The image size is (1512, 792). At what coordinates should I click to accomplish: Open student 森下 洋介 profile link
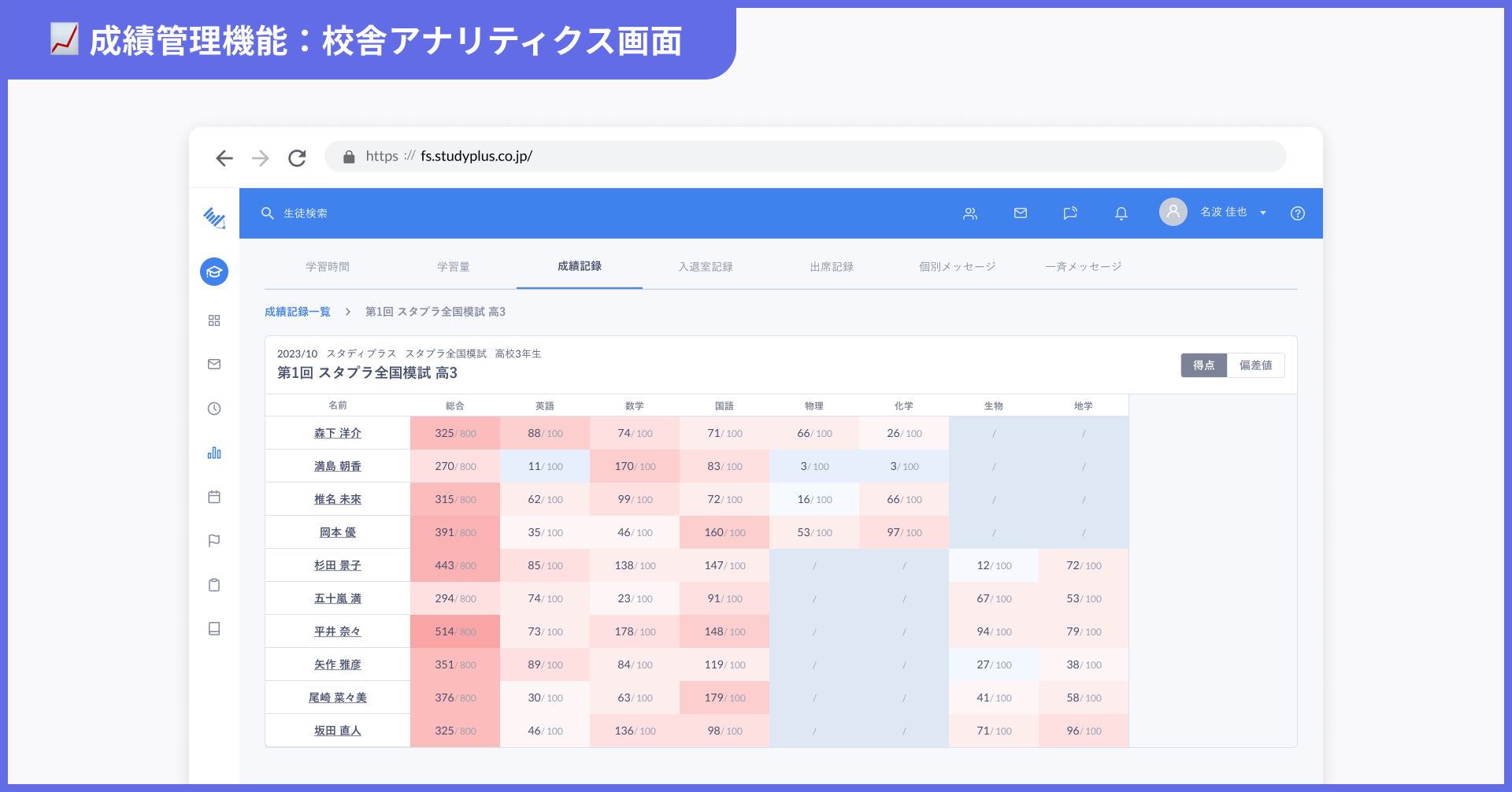[338, 433]
